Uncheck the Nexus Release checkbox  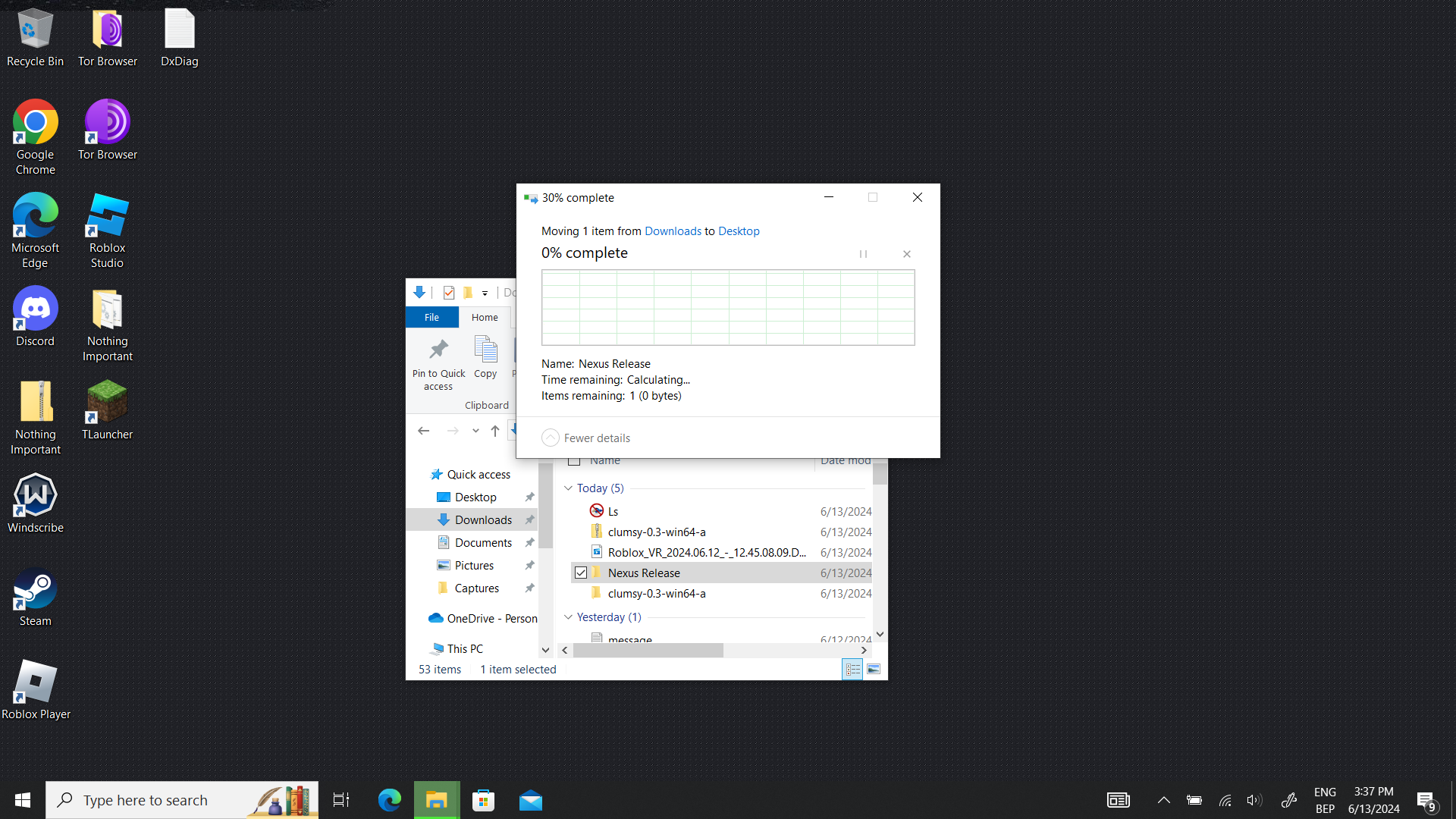tap(581, 573)
